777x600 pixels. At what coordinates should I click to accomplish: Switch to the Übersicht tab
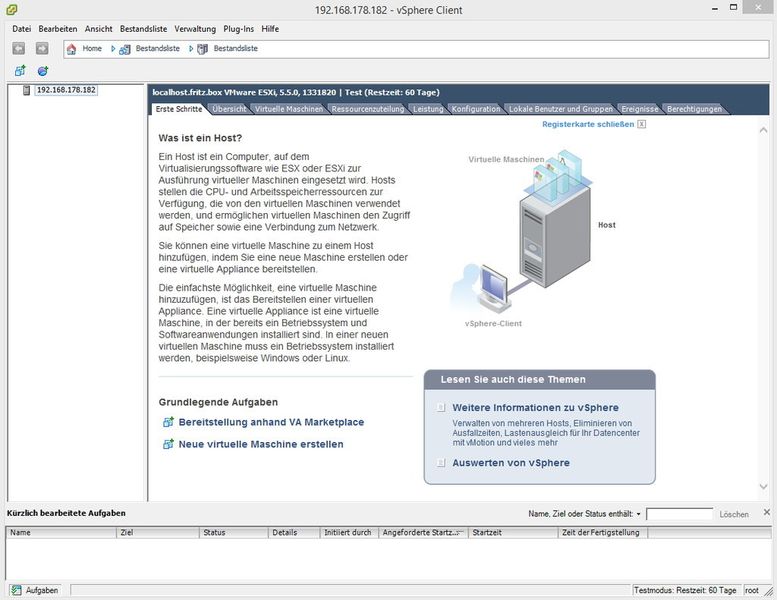[x=229, y=109]
